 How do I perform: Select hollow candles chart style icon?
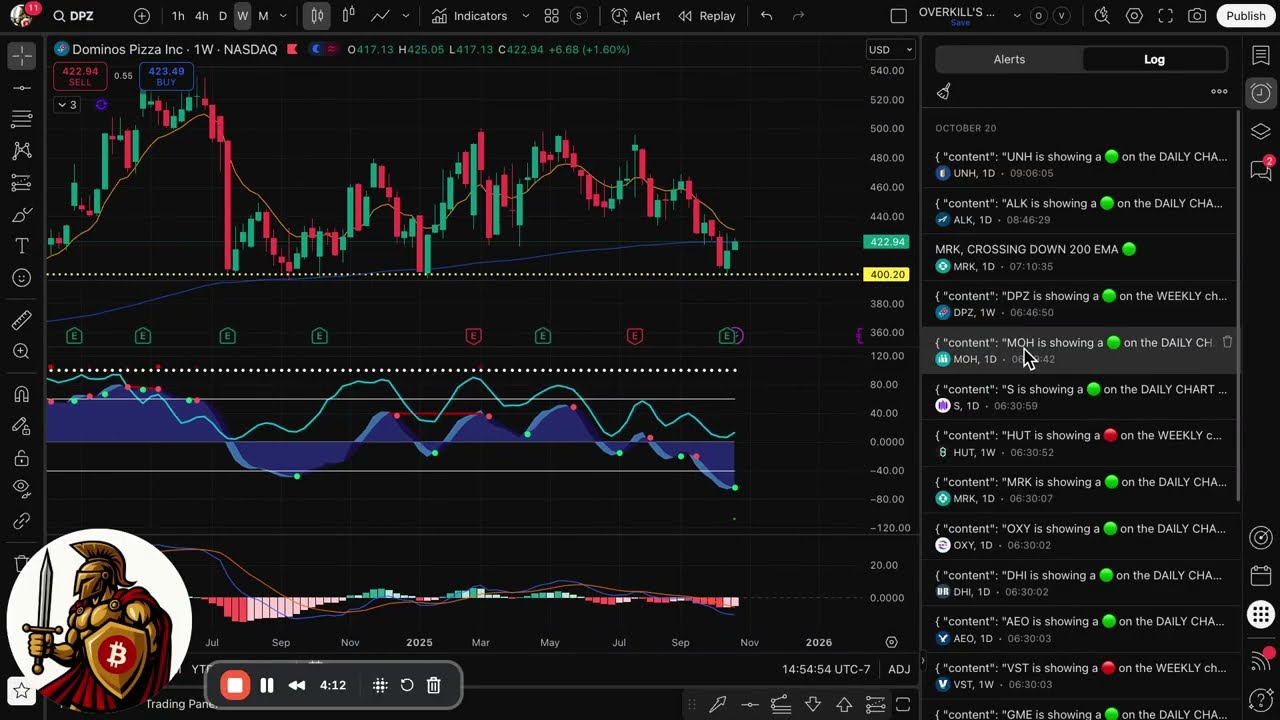coord(348,16)
